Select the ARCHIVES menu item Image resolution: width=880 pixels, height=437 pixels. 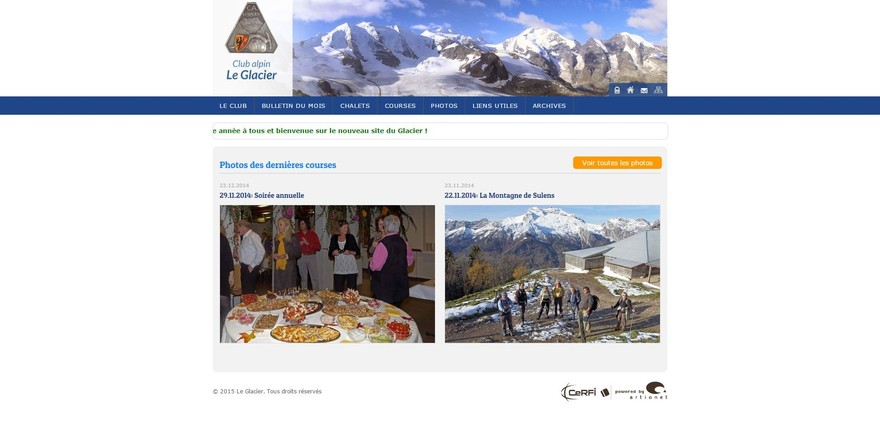pyautogui.click(x=549, y=105)
